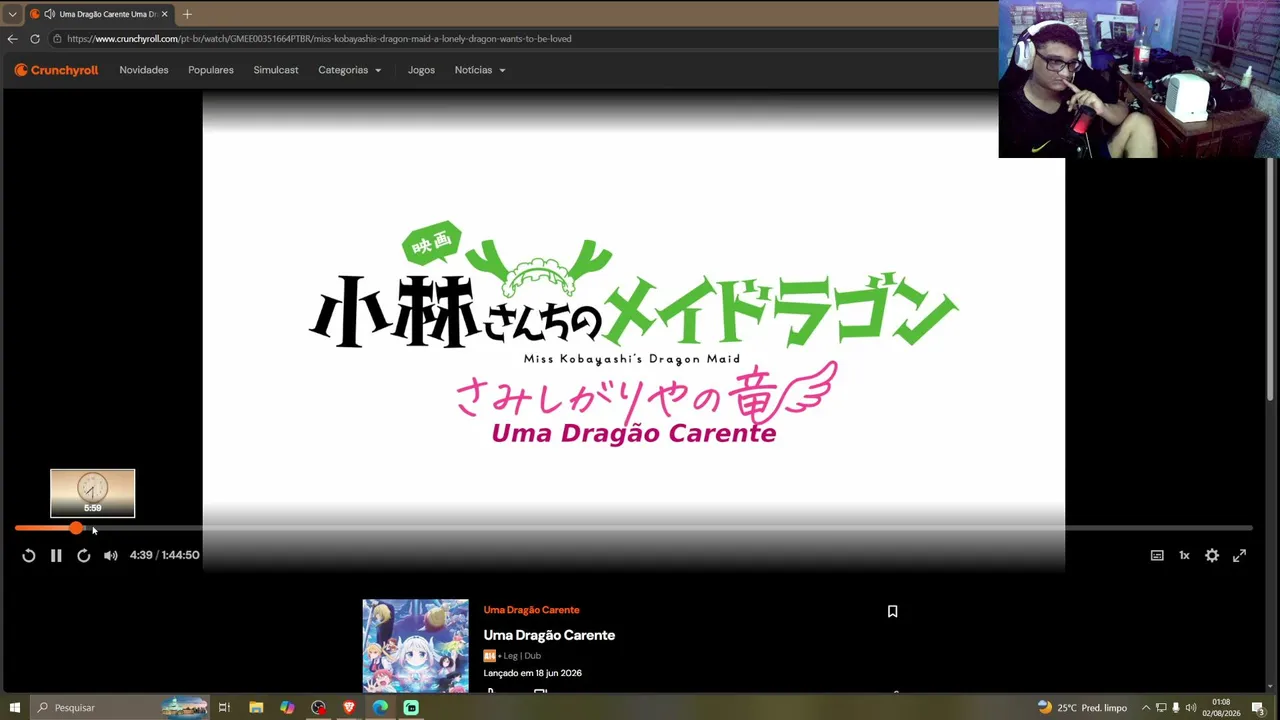The width and height of the screenshot is (1280, 720).
Task: Close the Uma Dragão Carente tab
Action: [x=164, y=14]
